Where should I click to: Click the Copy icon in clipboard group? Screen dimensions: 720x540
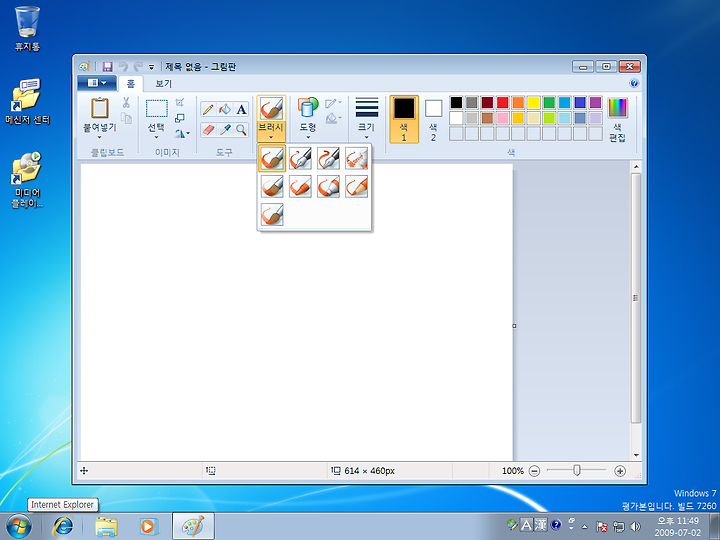point(126,118)
